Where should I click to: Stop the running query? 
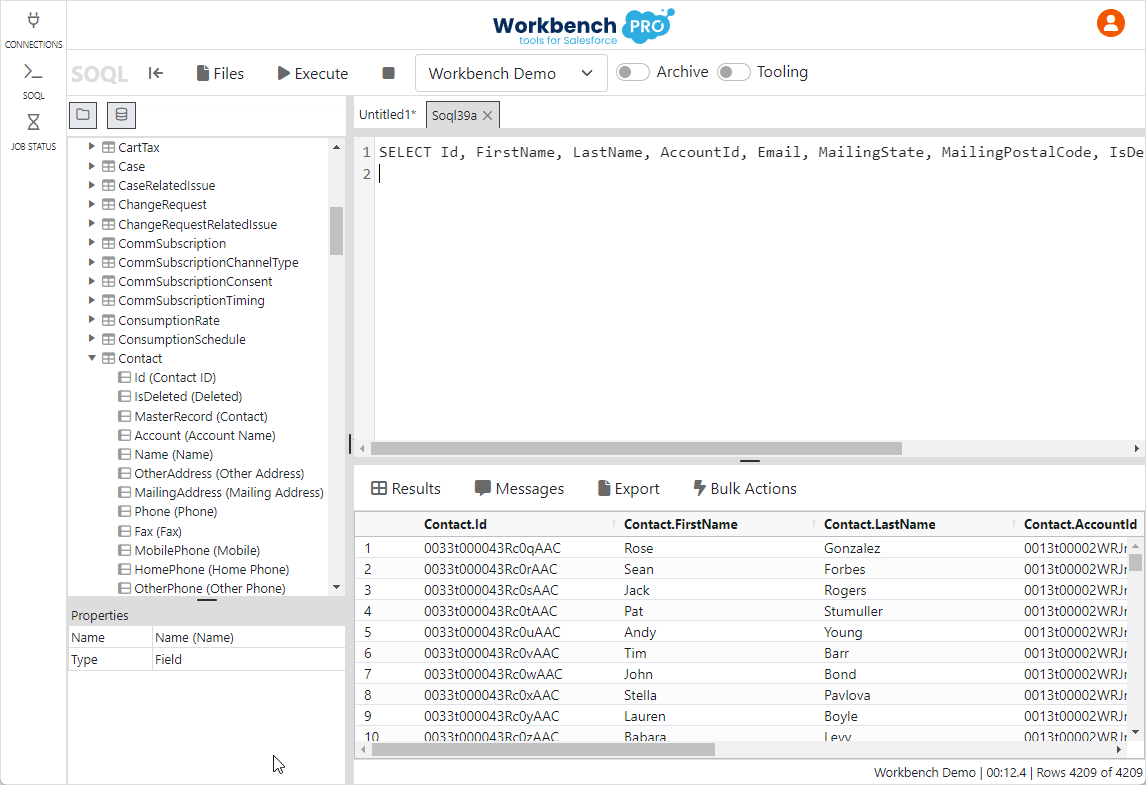coord(389,73)
